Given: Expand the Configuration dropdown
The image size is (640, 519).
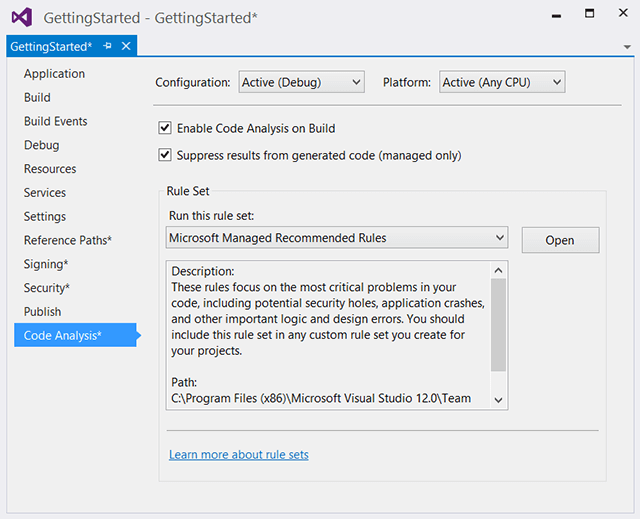Looking at the screenshot, I should (302, 82).
